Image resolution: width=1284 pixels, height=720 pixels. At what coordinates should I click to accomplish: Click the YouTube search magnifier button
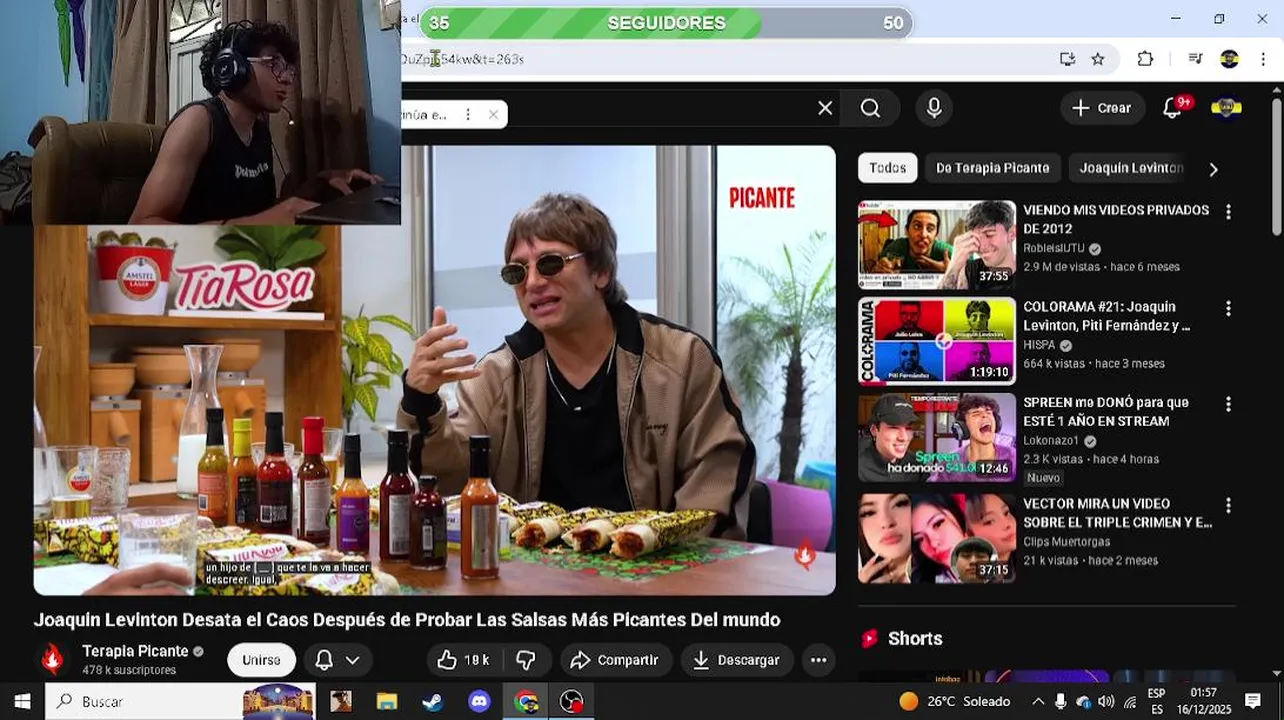click(870, 108)
